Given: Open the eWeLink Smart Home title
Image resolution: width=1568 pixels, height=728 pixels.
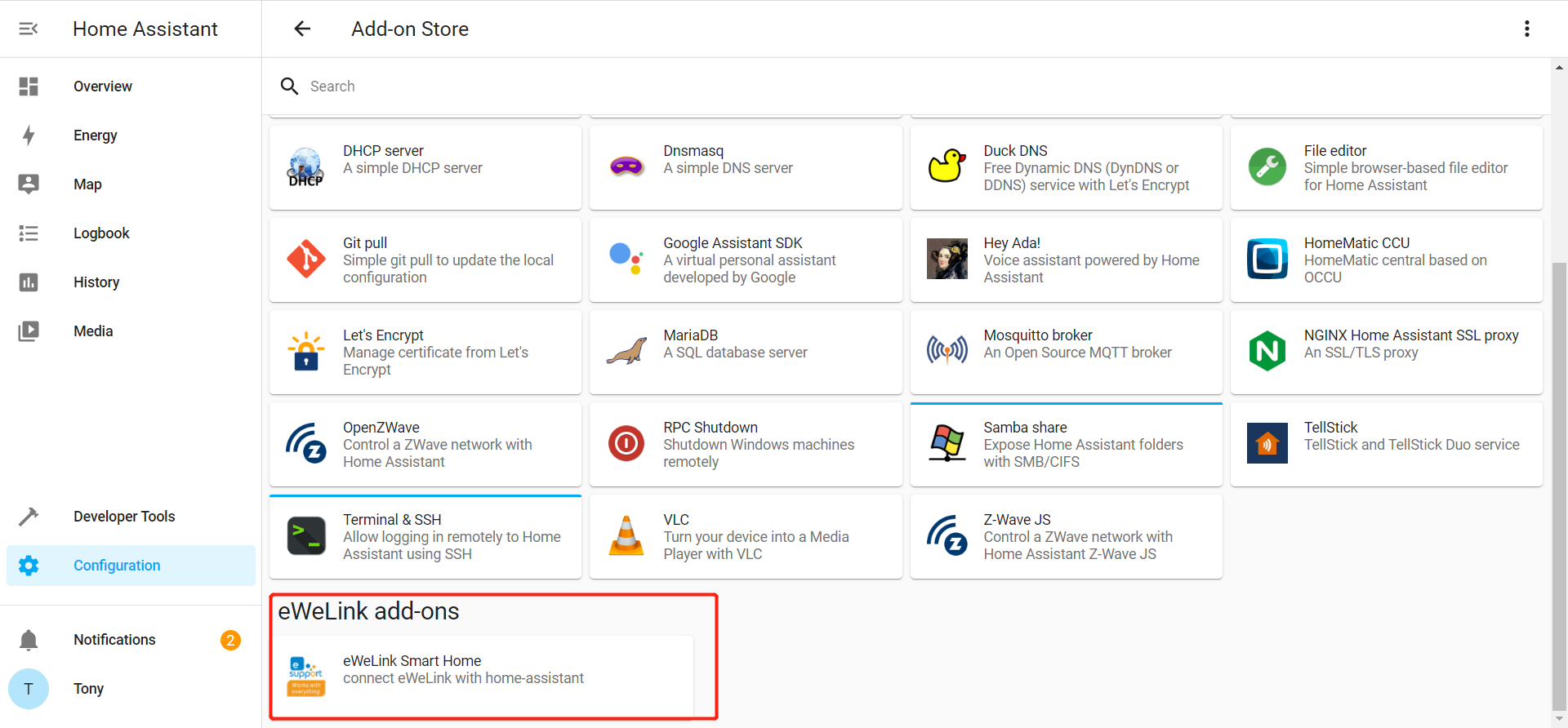Looking at the screenshot, I should pyautogui.click(x=412, y=661).
